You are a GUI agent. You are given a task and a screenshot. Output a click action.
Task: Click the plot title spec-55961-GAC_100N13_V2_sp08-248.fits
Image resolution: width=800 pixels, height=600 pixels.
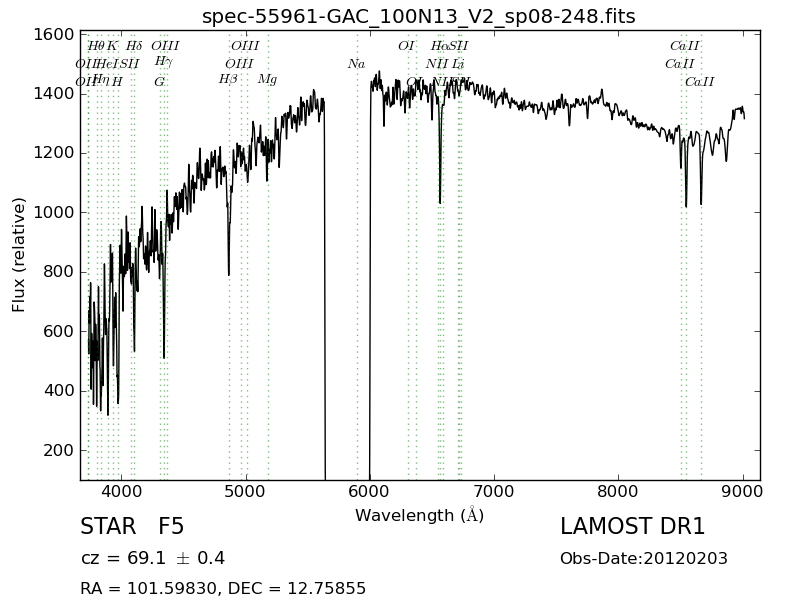[418, 16]
